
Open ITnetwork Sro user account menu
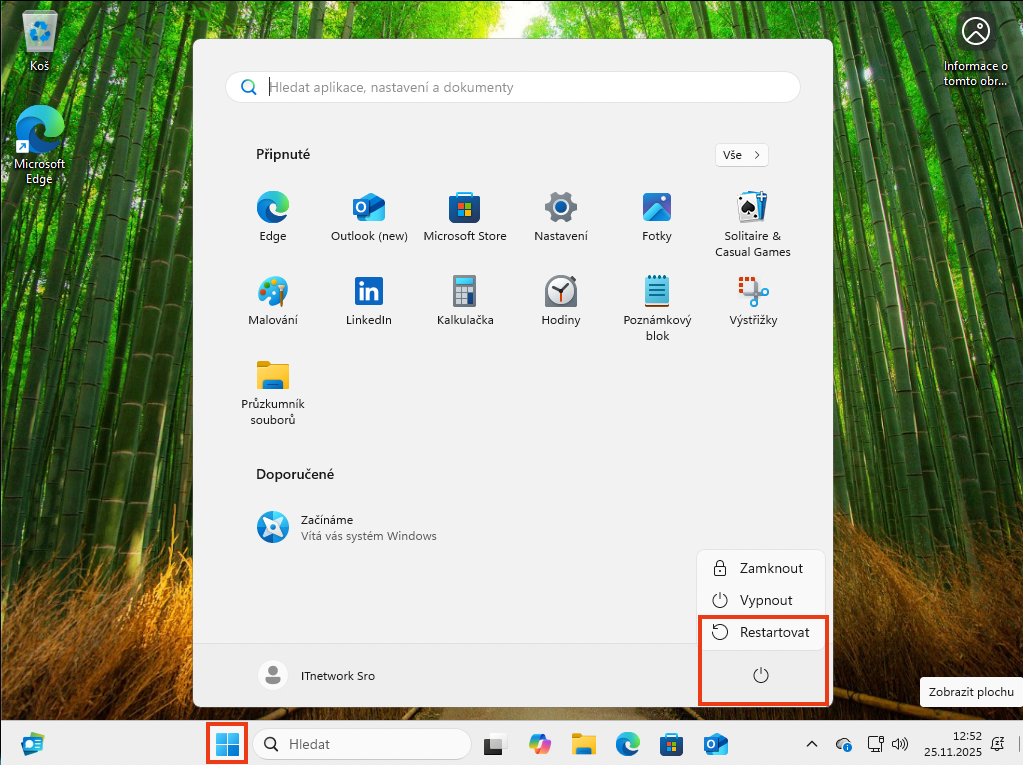pyautogui.click(x=318, y=676)
